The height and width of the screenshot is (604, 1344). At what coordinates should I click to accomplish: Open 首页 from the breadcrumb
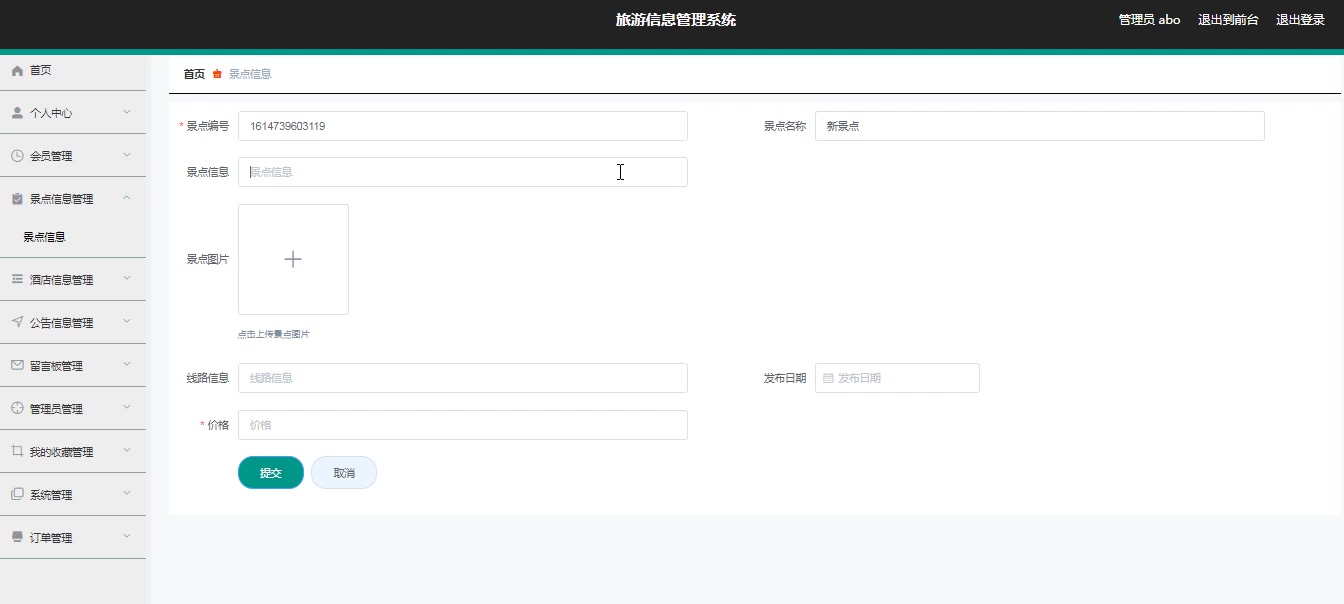click(192, 73)
